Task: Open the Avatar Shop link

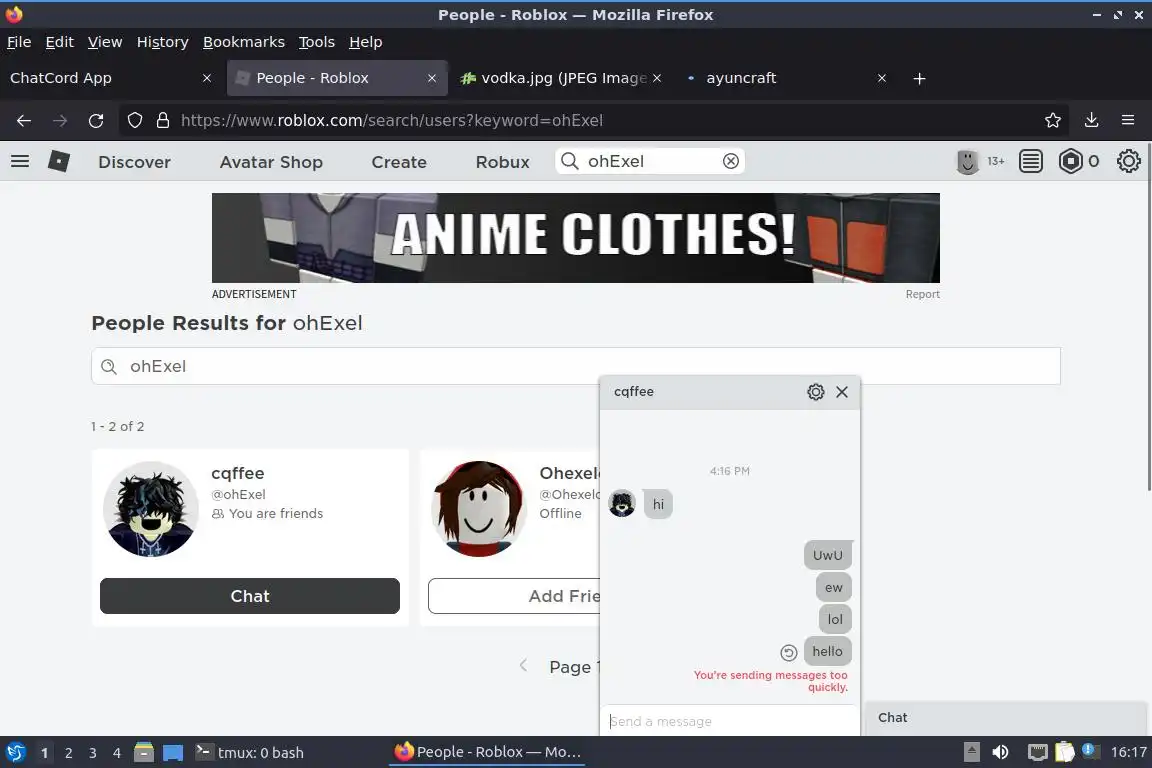Action: (271, 162)
